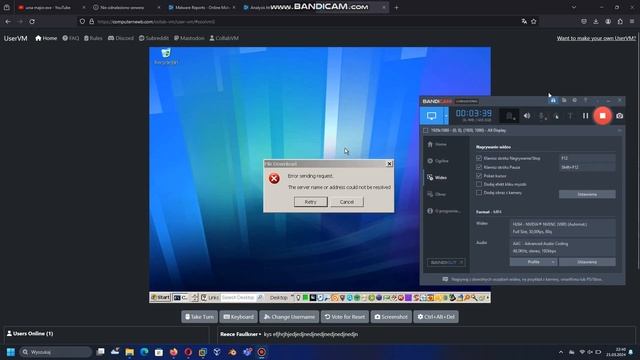Screen dimensions: 640x360
Task: Click the translate page icon in the address bar
Action: pos(524,21)
